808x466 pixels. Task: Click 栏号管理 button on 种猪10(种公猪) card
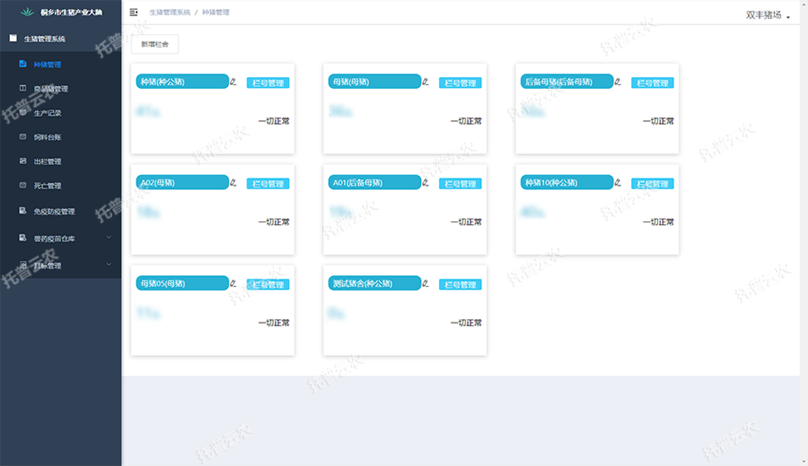coord(652,184)
